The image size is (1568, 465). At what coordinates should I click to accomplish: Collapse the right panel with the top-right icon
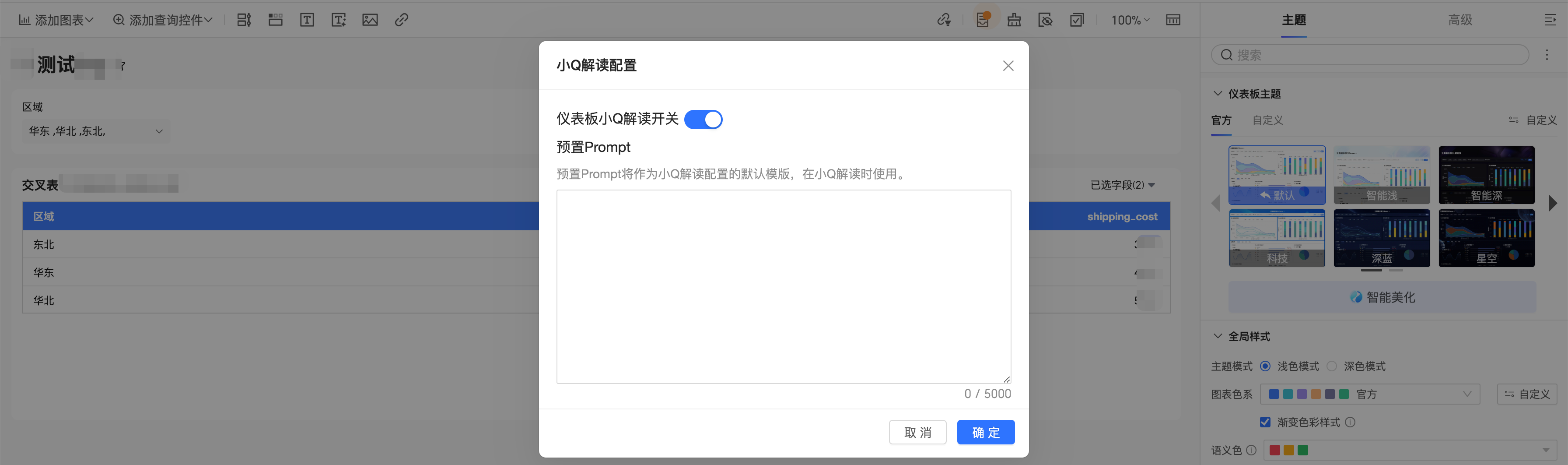click(1550, 20)
